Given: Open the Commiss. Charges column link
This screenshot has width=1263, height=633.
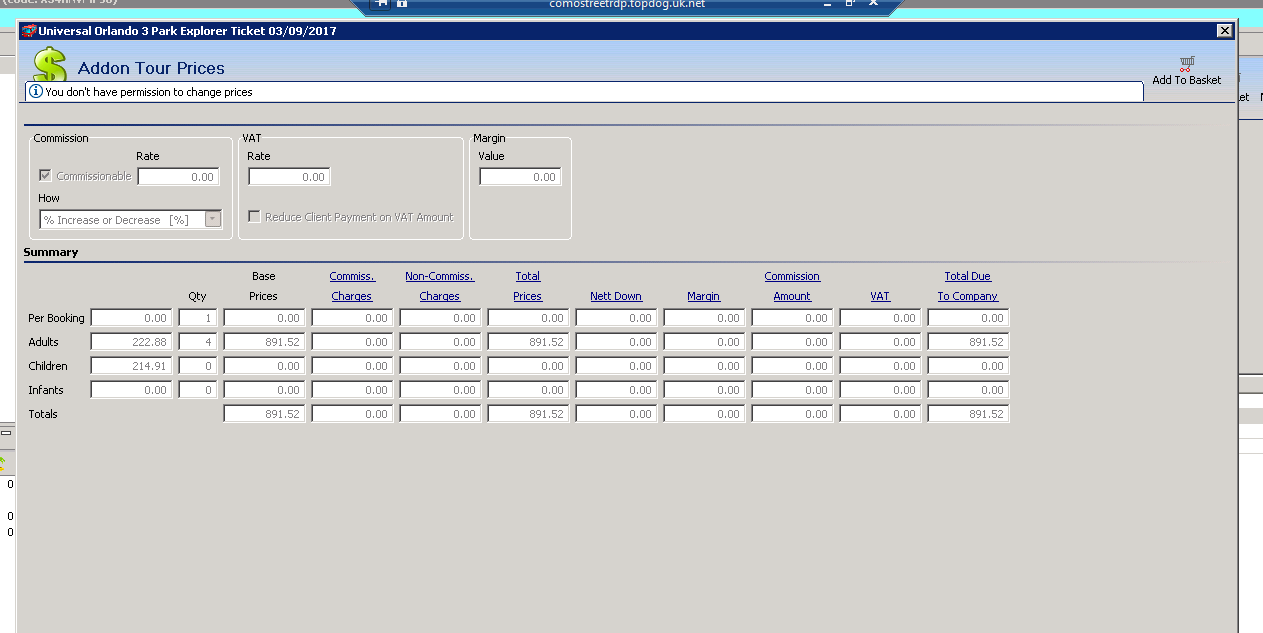Looking at the screenshot, I should coord(352,286).
